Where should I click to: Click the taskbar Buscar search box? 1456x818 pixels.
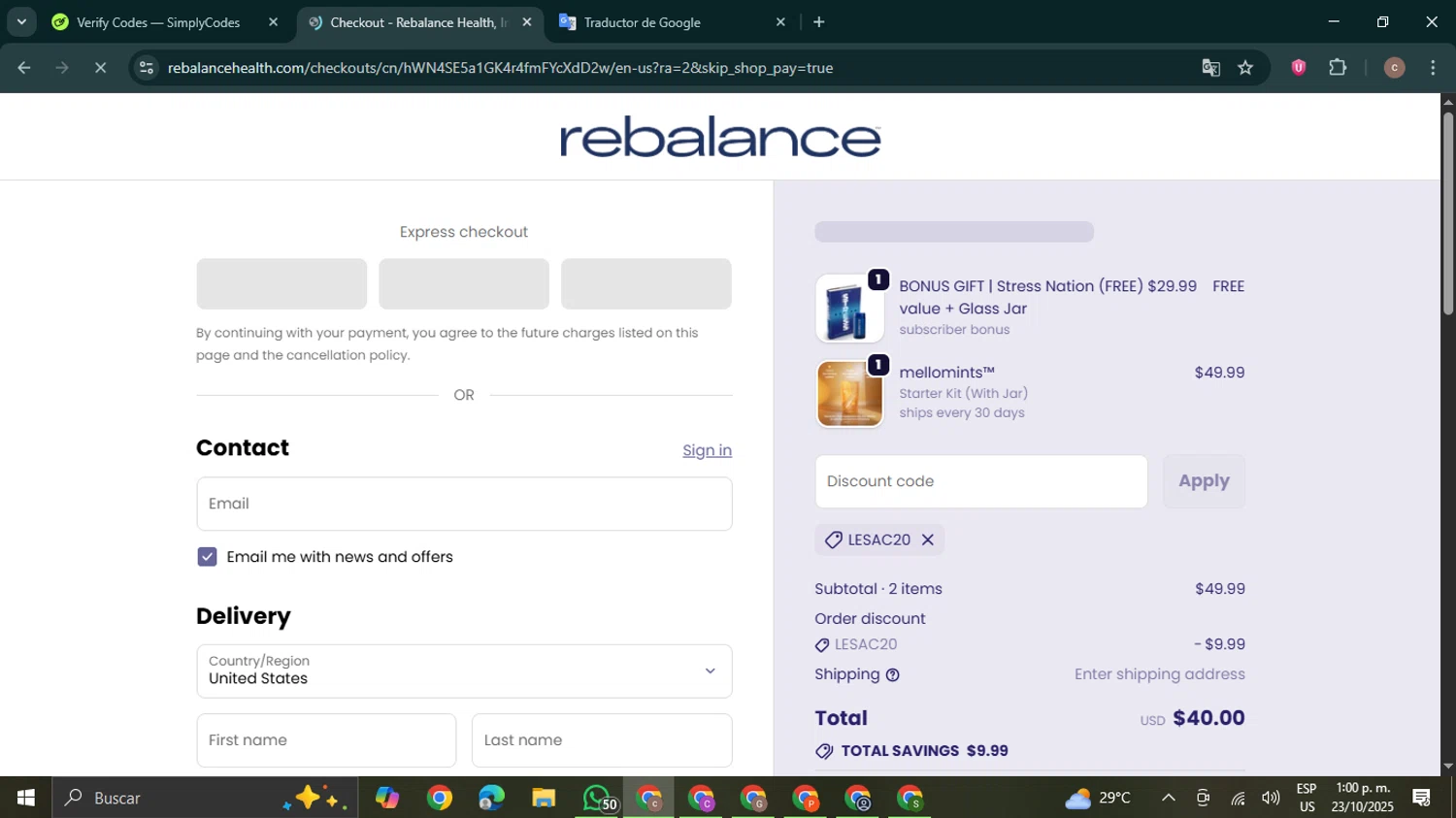click(x=204, y=798)
